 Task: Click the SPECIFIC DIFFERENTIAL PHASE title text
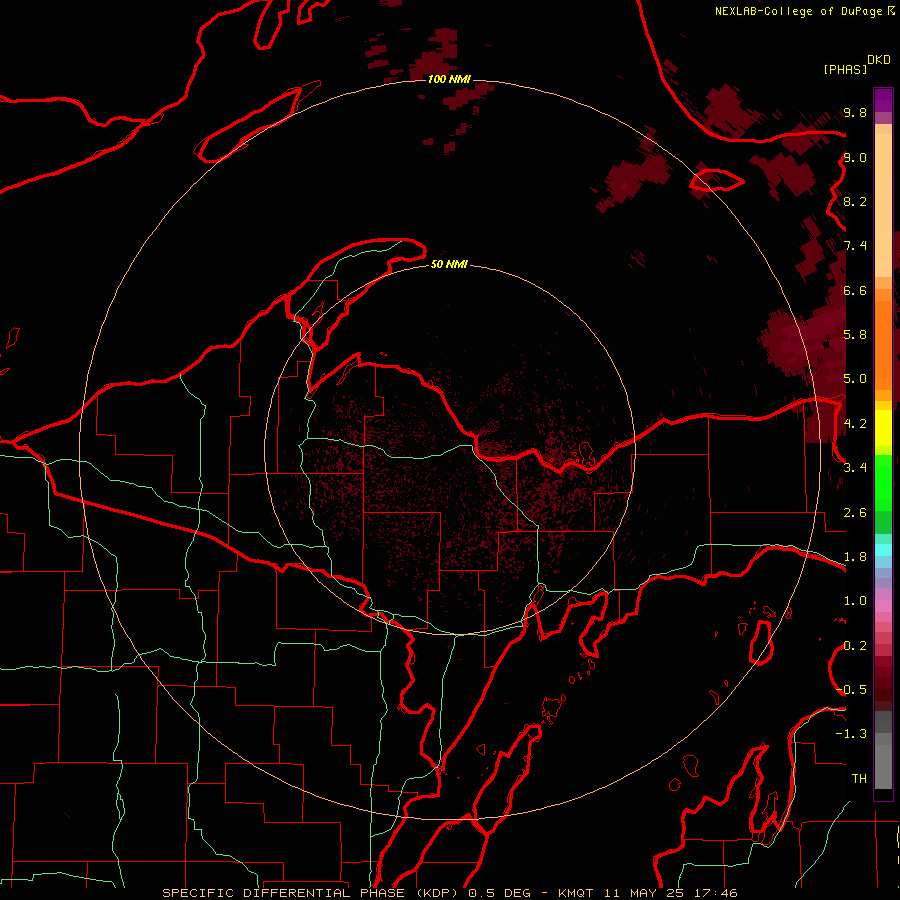(x=284, y=893)
